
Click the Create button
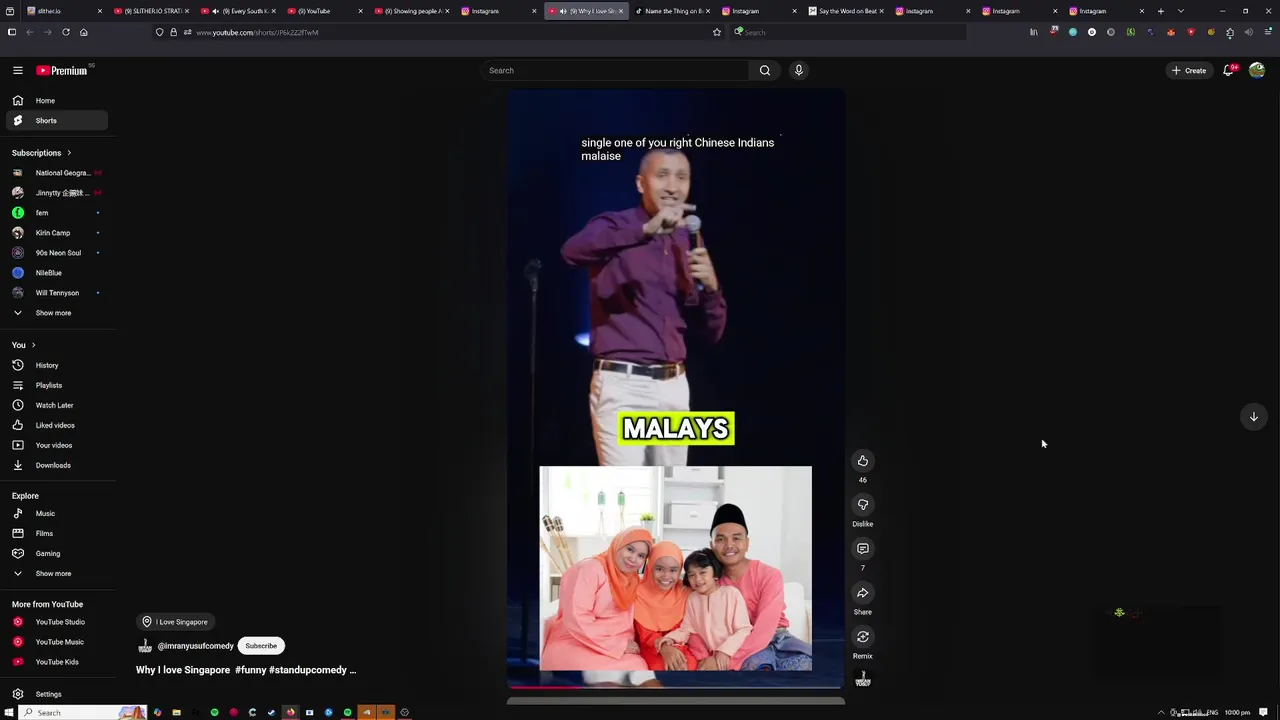click(x=1189, y=70)
